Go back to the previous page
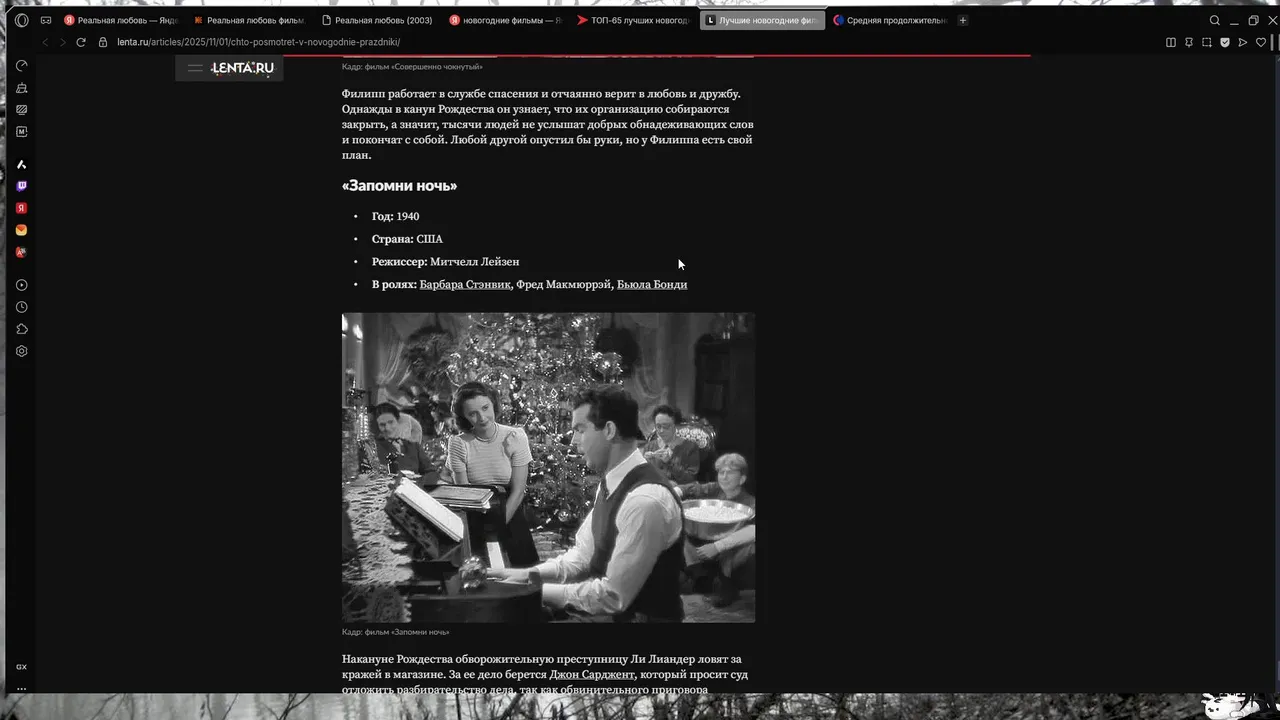The image size is (1280, 720). click(x=45, y=42)
